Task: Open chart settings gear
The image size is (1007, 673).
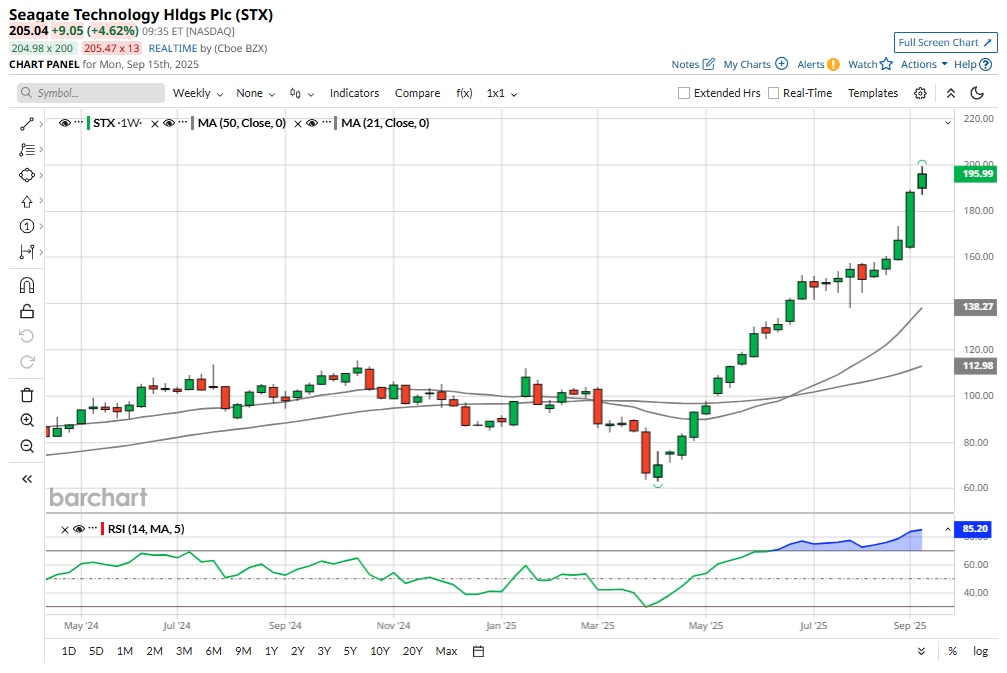Action: (920, 93)
